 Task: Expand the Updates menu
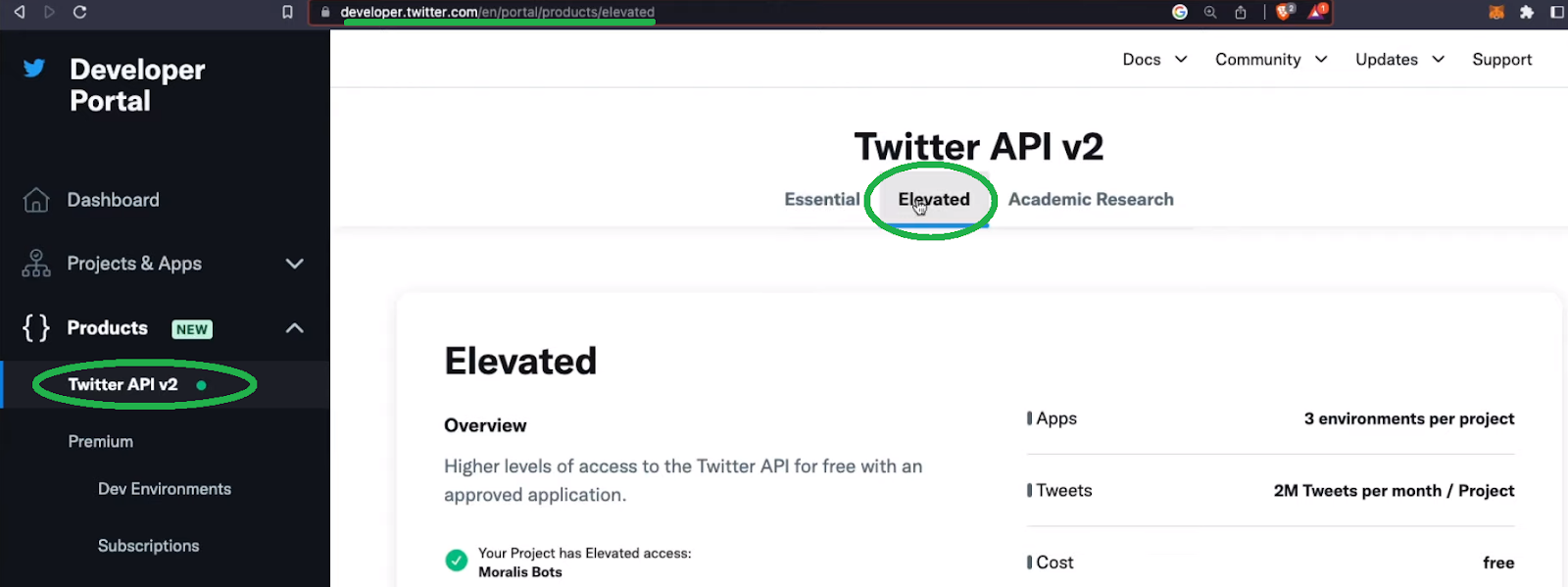click(x=1399, y=59)
